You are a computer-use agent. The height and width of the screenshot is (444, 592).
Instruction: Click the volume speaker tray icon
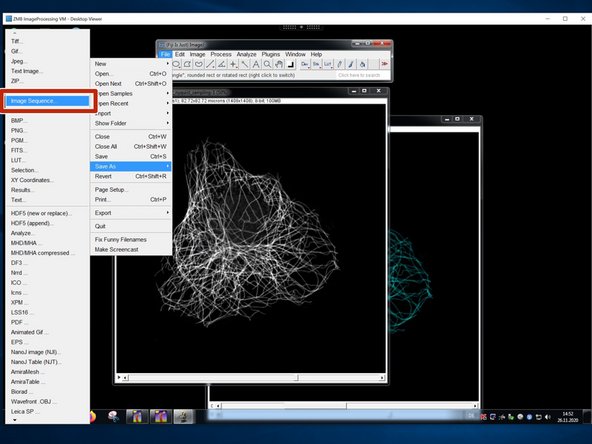548,417
